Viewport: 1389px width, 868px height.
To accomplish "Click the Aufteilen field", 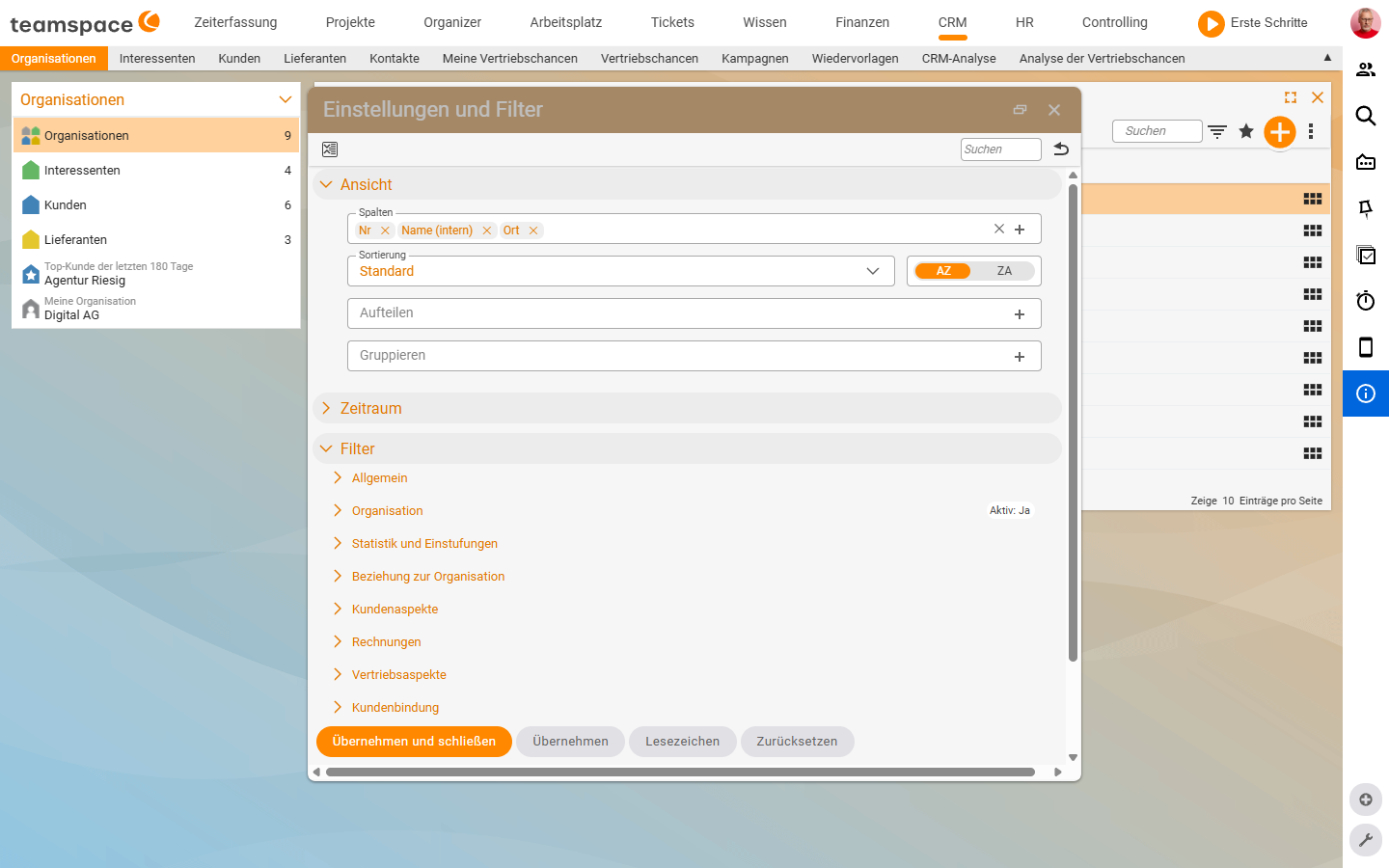I will (694, 313).
